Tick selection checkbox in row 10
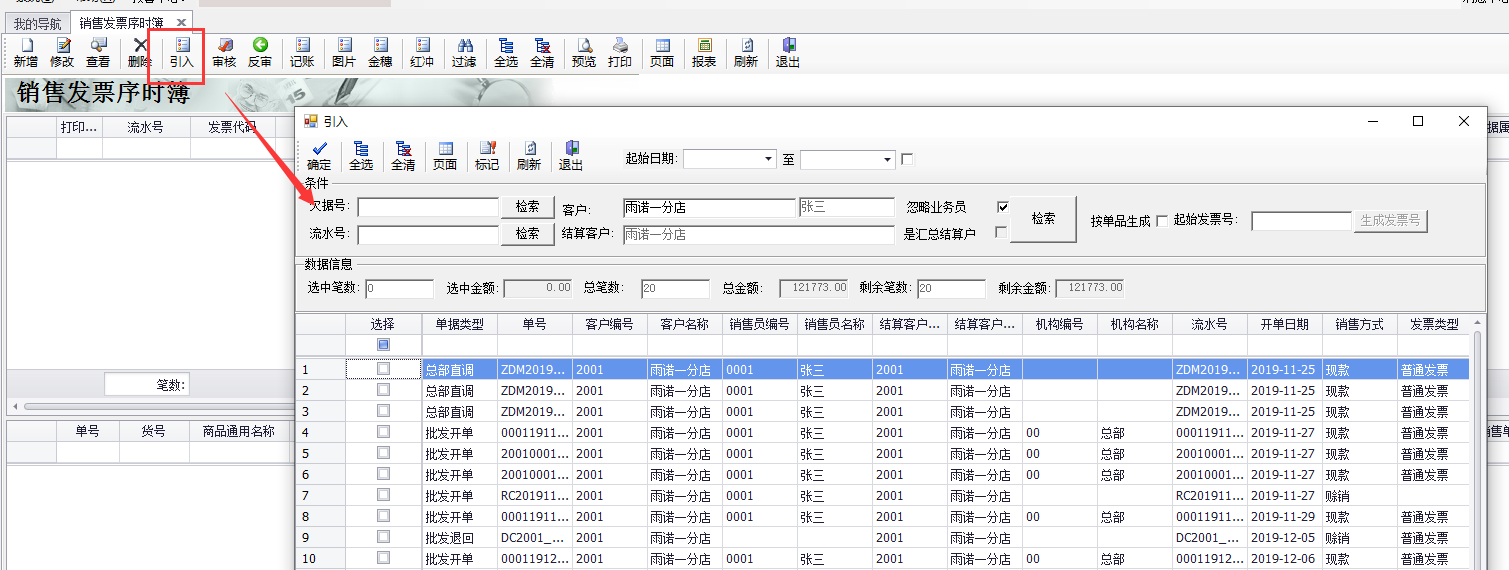 click(383, 558)
